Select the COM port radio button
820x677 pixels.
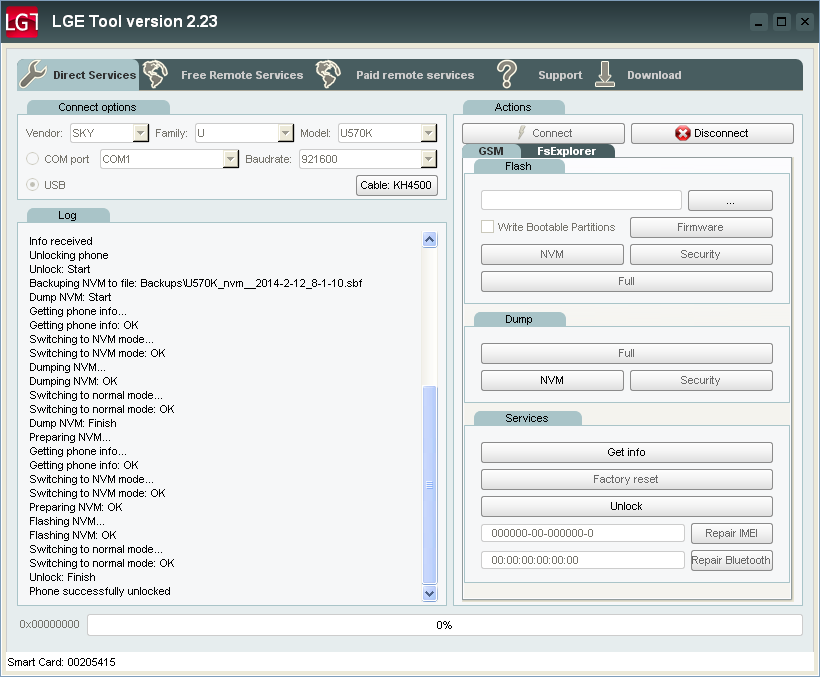[x=32, y=159]
